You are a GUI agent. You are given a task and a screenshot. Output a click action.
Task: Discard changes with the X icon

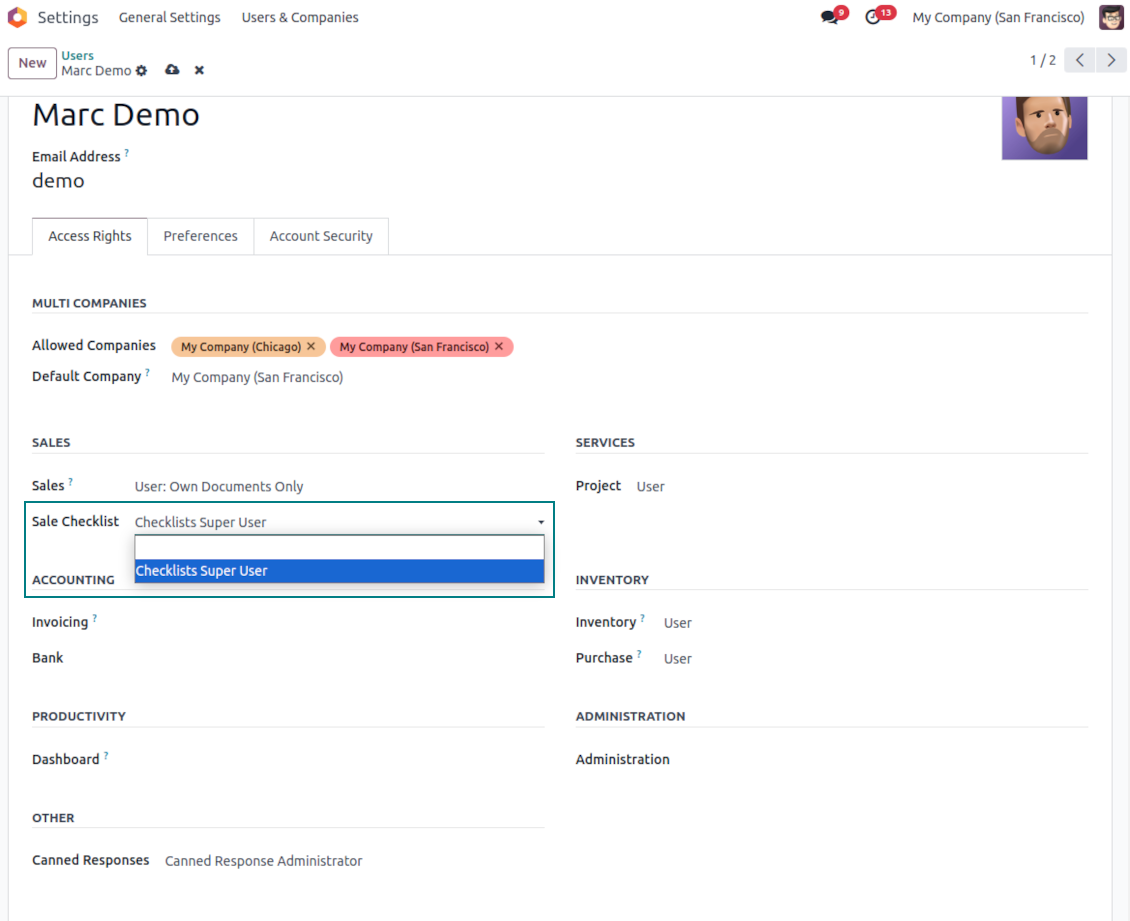[x=199, y=70]
